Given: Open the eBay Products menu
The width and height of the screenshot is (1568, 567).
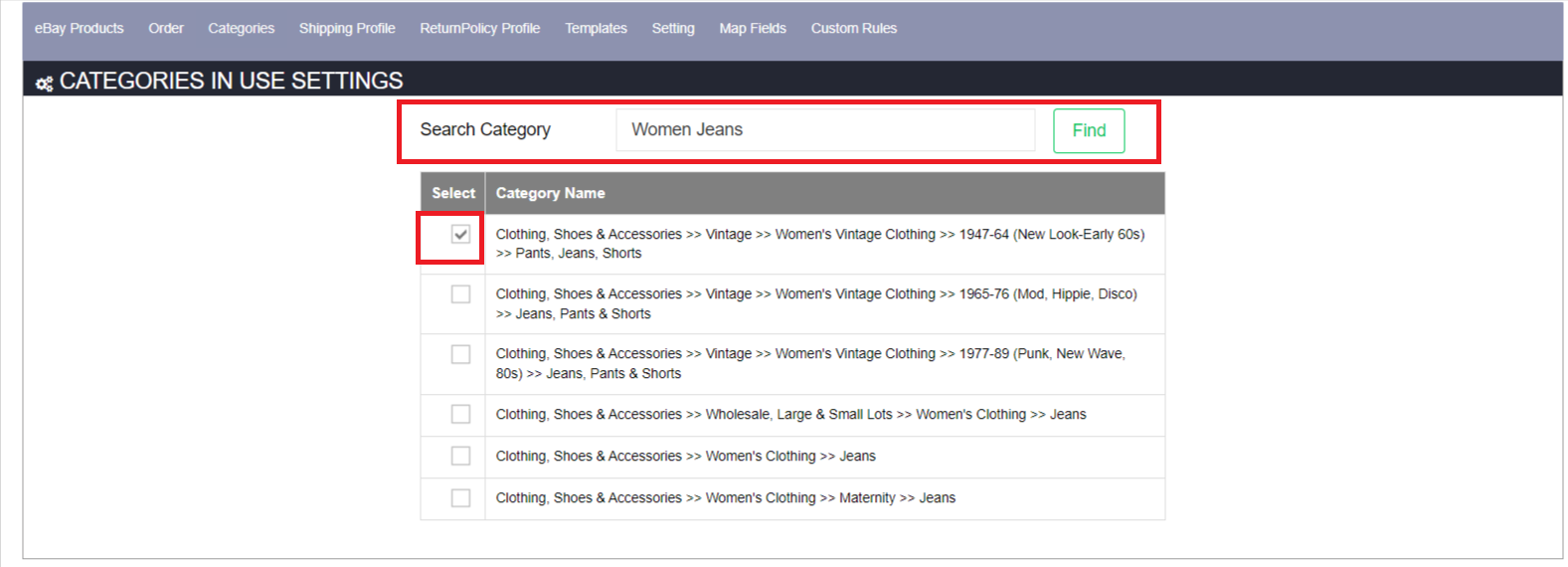Looking at the screenshot, I should click(80, 28).
